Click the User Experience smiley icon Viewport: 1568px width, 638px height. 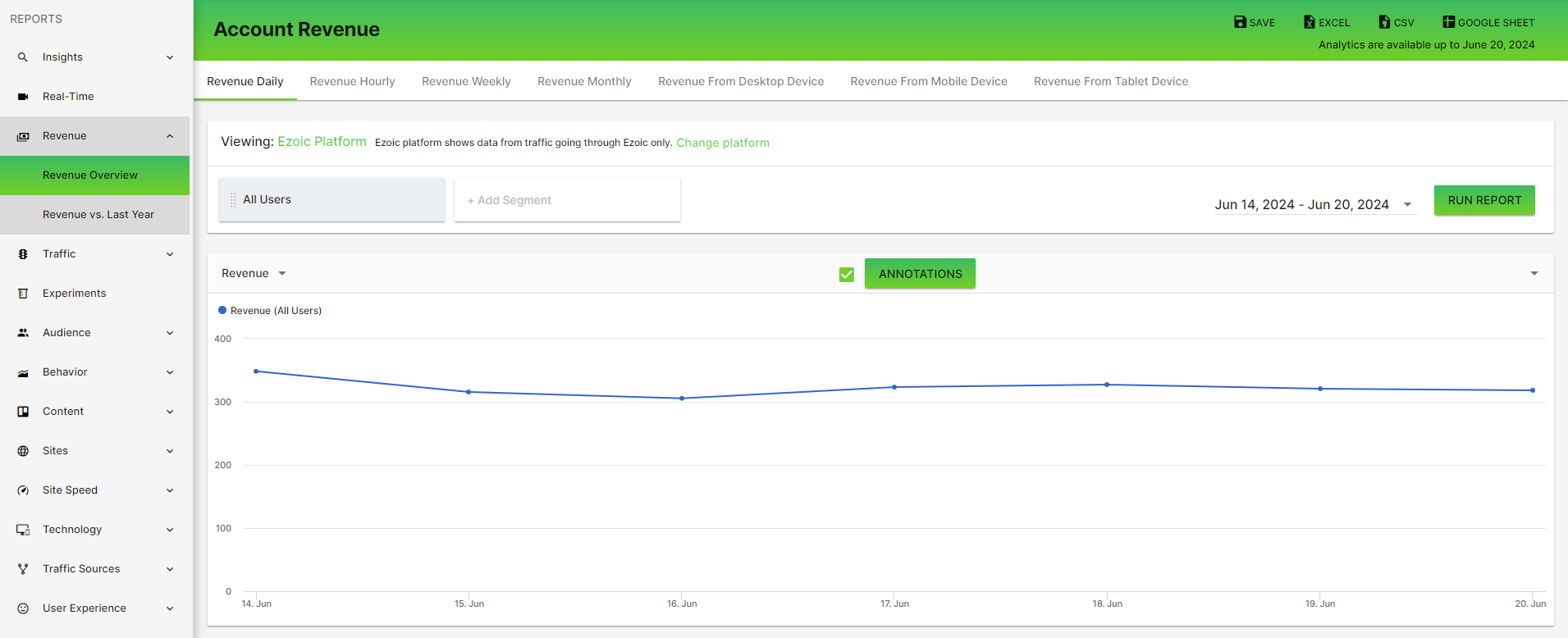pos(23,608)
